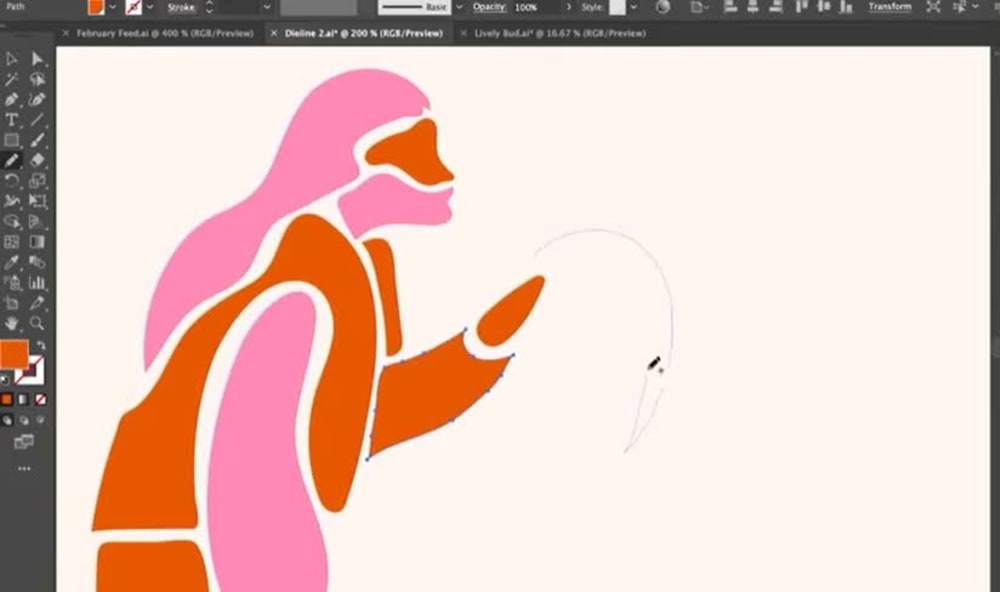1000x592 pixels.
Task: Select the Direct Selection tool
Action: pos(37,59)
